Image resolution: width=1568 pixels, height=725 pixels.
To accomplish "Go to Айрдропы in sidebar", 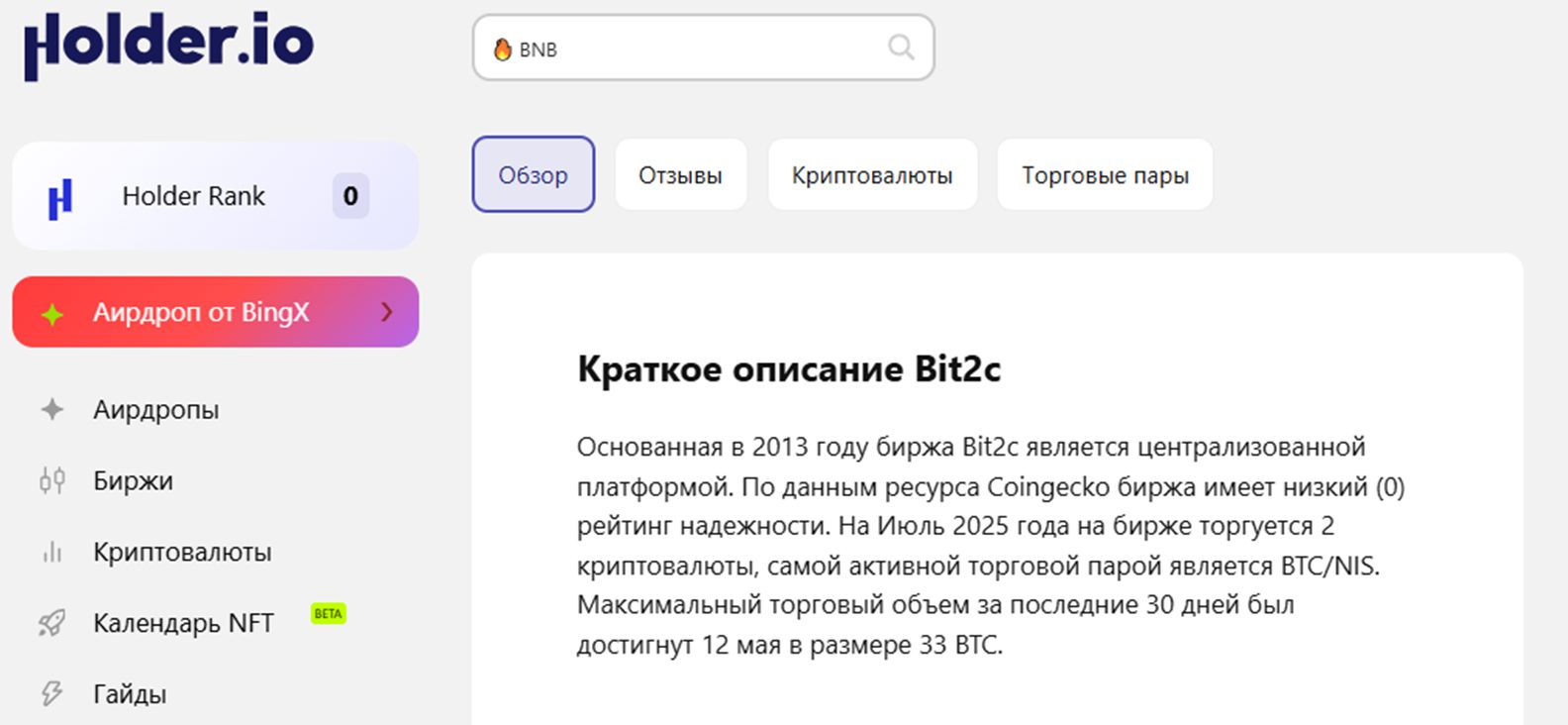I will coord(156,409).
